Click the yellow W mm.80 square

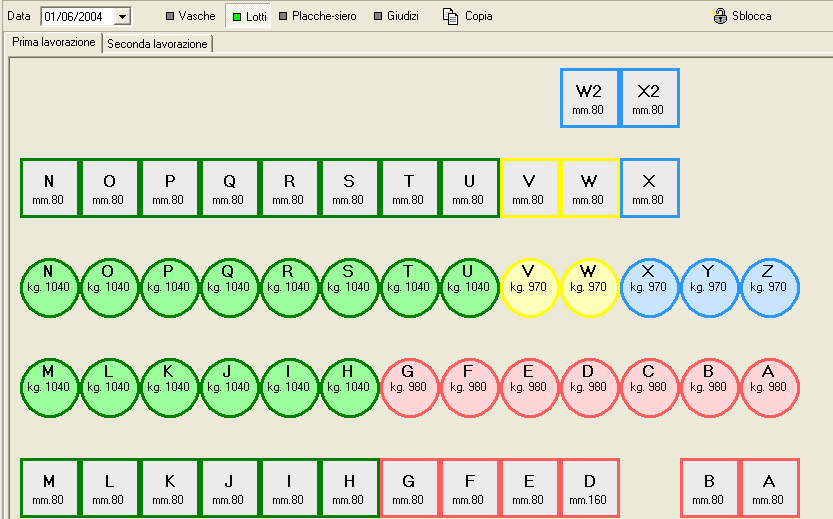tap(589, 188)
